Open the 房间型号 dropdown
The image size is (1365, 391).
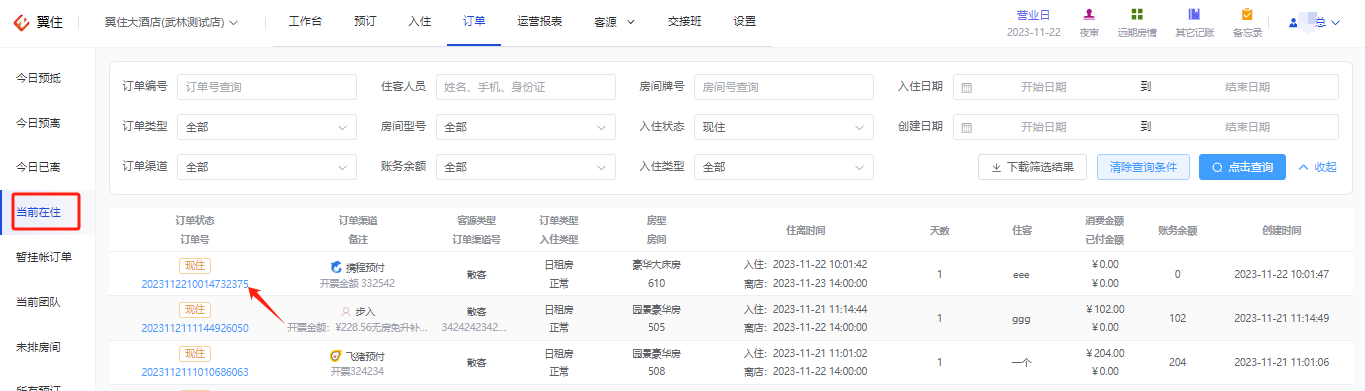(x=525, y=127)
